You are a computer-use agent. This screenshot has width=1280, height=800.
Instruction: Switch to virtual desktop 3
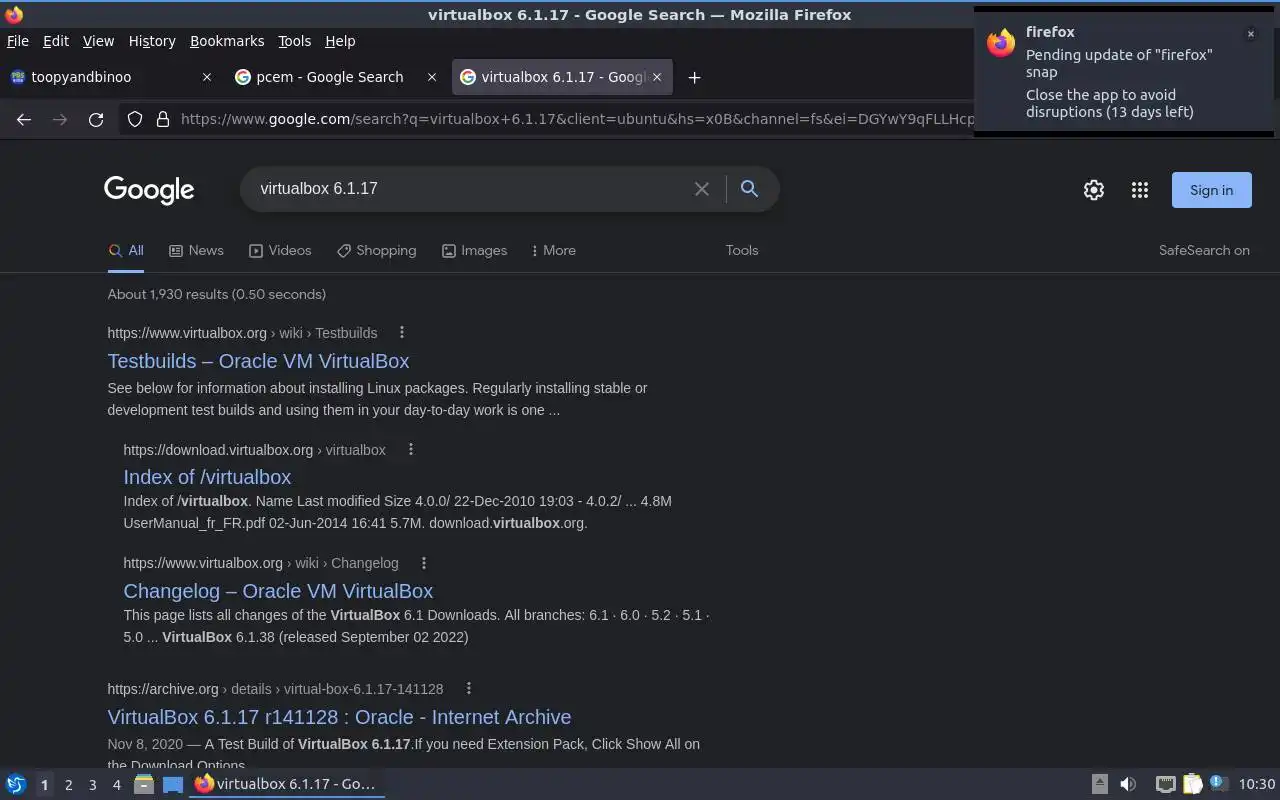(92, 785)
